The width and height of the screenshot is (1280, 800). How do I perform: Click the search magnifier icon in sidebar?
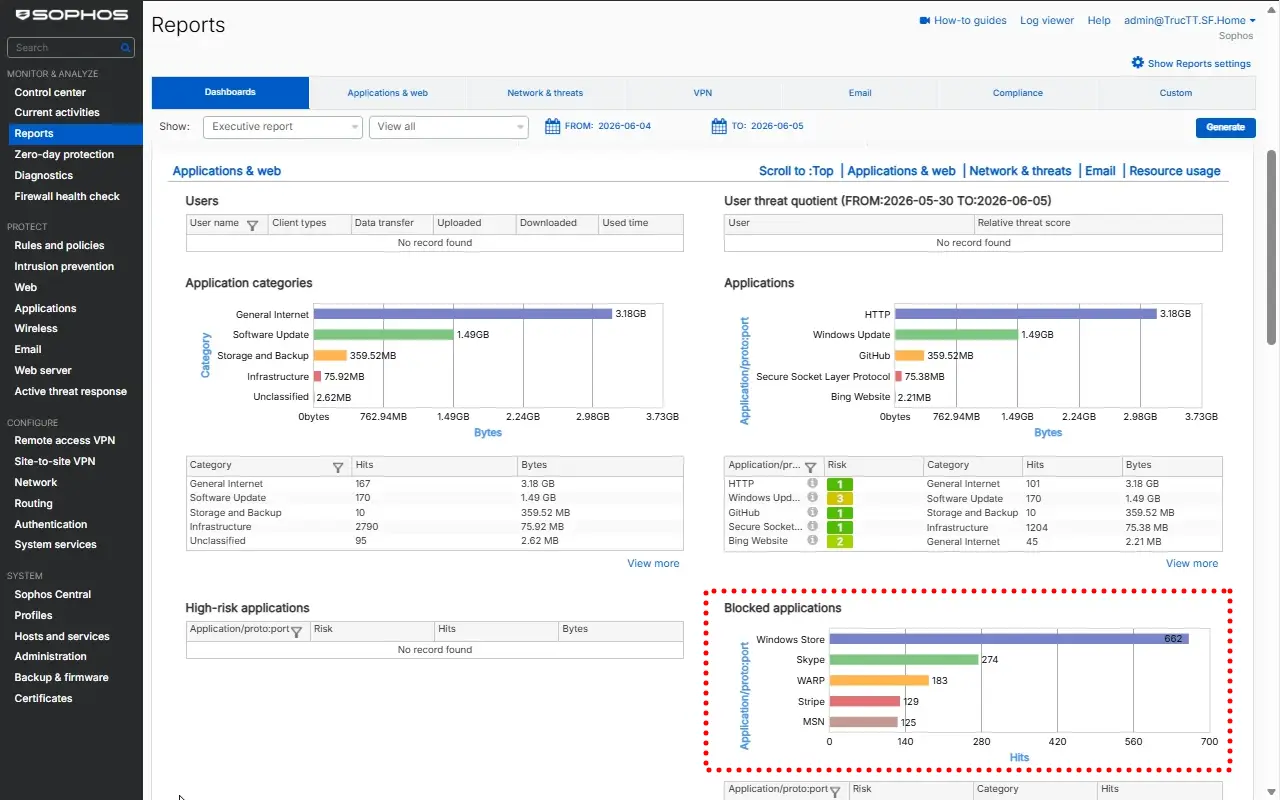pos(126,47)
